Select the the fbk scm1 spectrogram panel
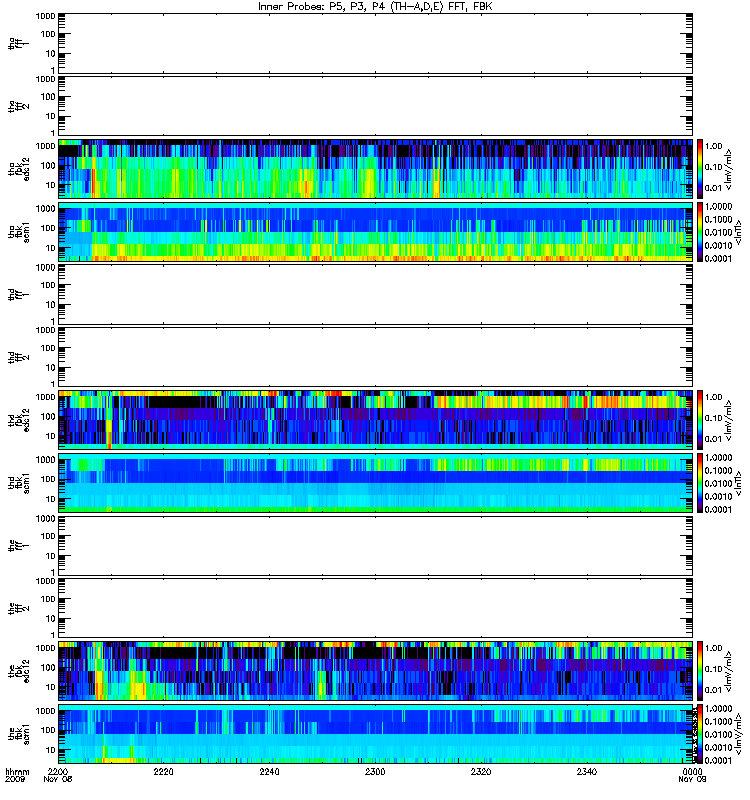750x800 pixels. (376, 734)
